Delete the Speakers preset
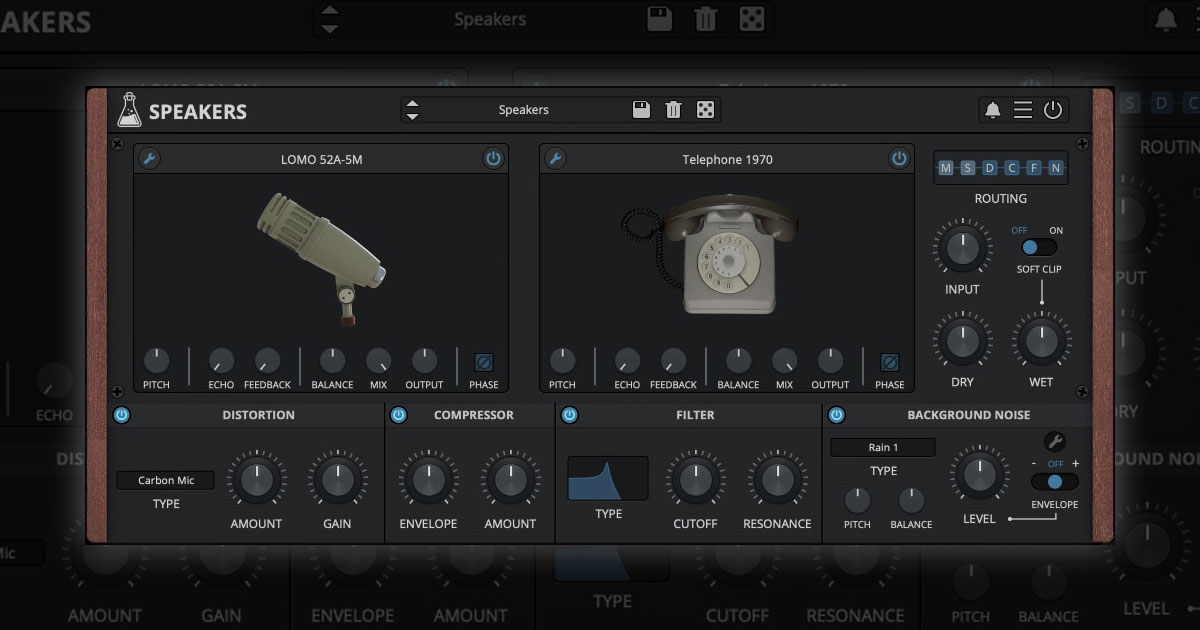Screen dimensions: 1200x630 point(673,110)
